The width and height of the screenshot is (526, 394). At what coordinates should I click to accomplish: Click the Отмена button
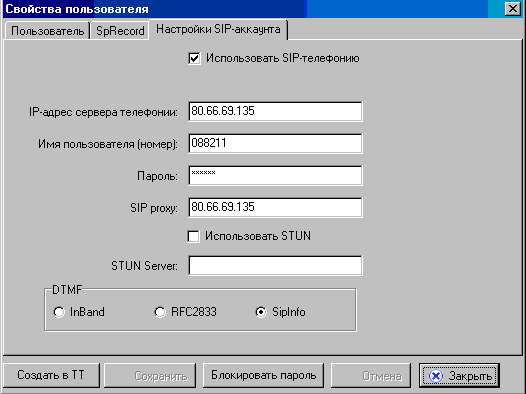tap(371, 375)
